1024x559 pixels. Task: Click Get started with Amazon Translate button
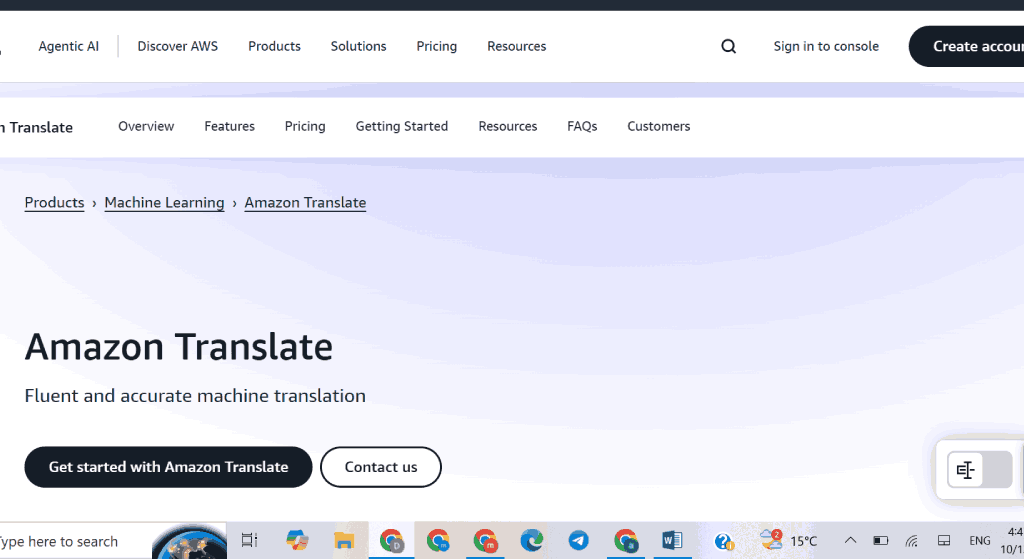click(x=168, y=467)
